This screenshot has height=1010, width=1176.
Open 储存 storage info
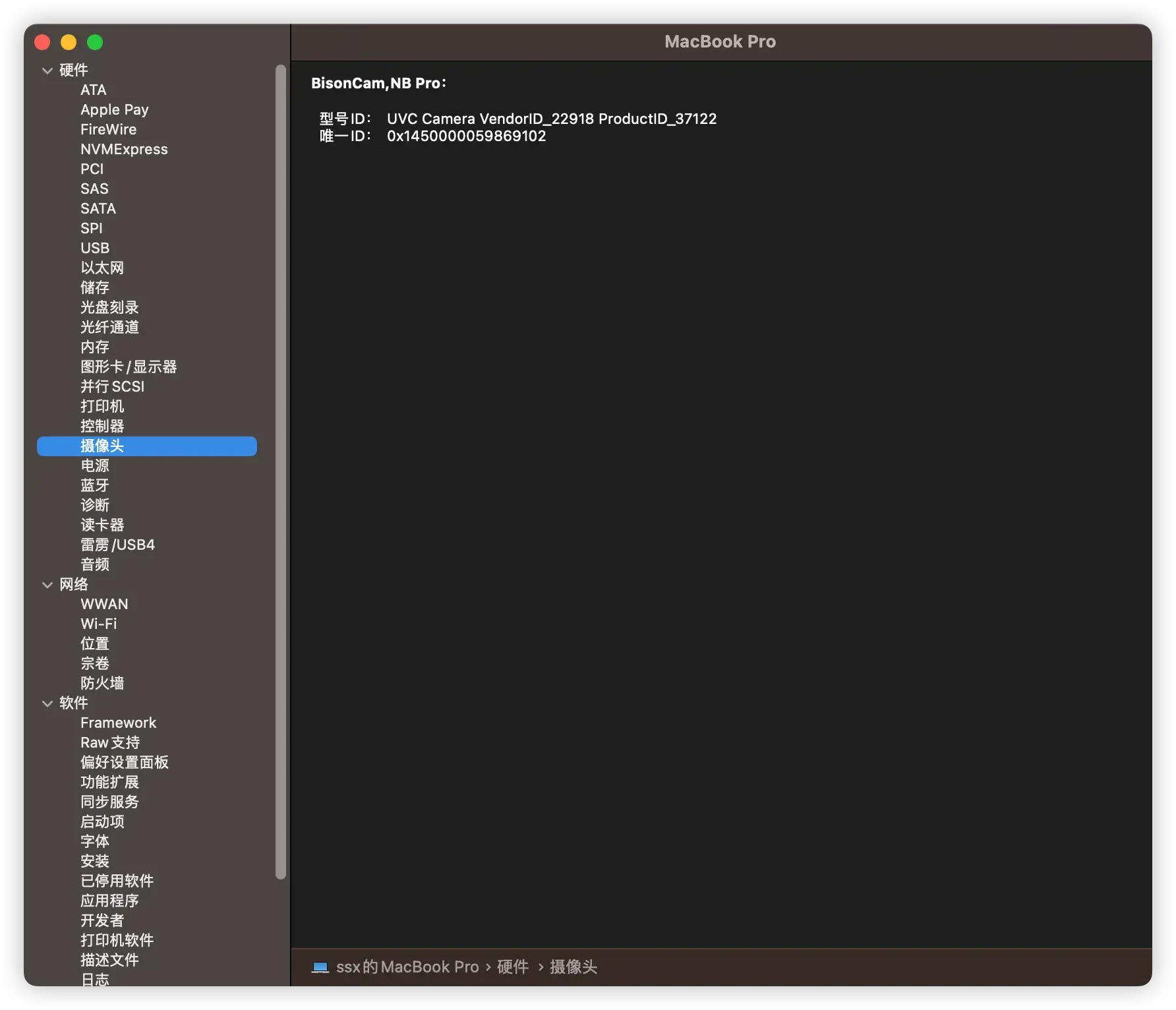click(x=95, y=287)
